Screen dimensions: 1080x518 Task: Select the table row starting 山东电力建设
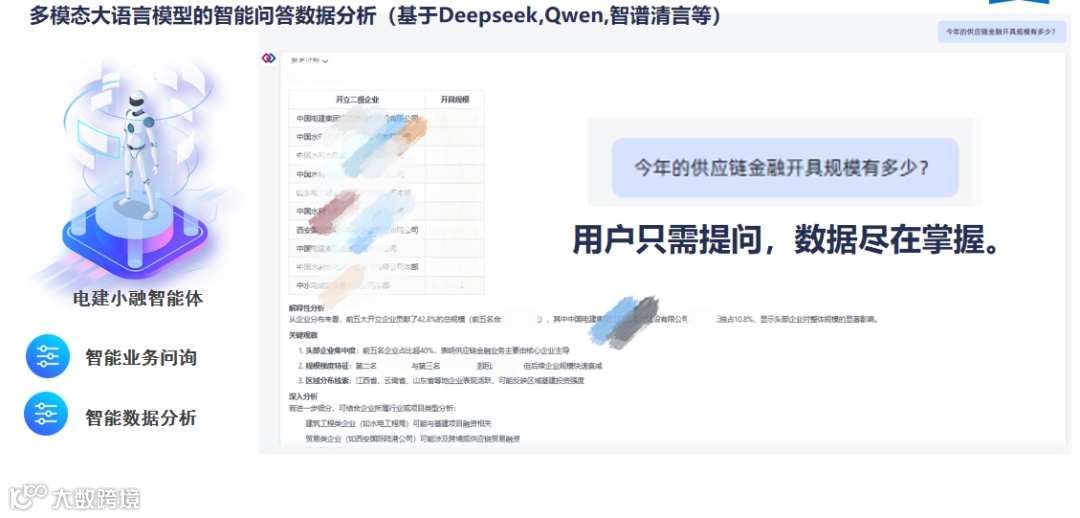click(x=386, y=193)
